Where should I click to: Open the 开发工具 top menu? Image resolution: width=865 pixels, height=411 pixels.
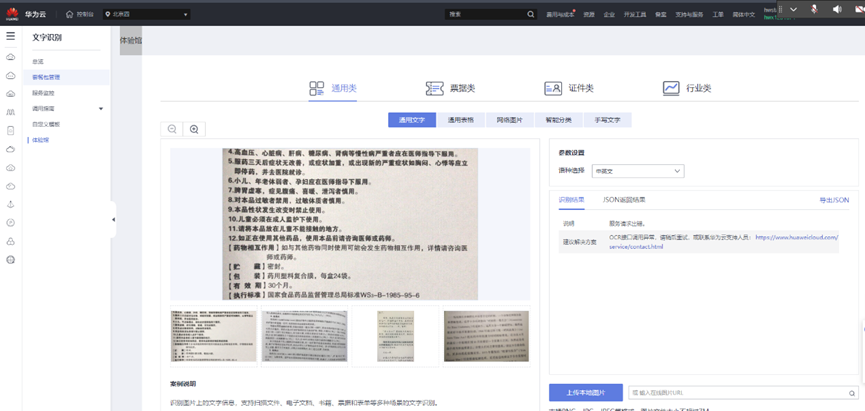(634, 15)
